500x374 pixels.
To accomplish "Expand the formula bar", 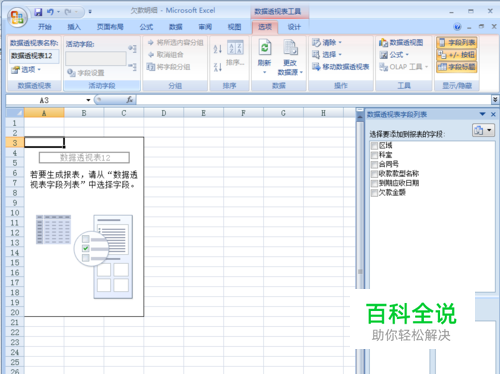I will click(x=495, y=100).
